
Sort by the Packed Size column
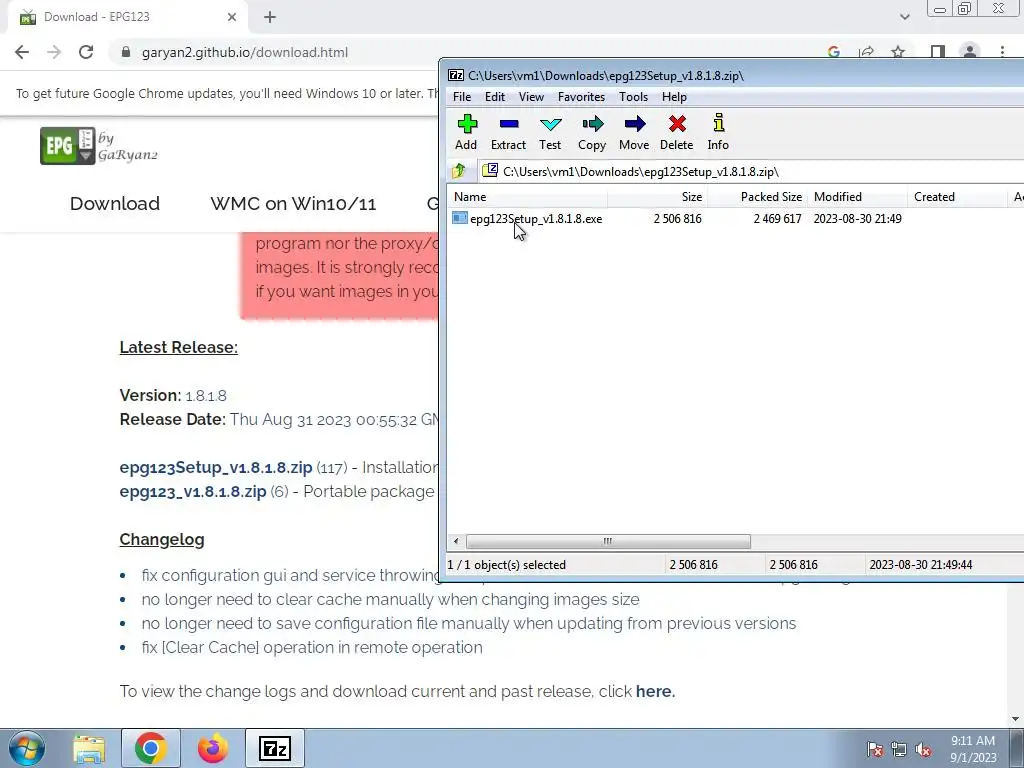tap(758, 197)
